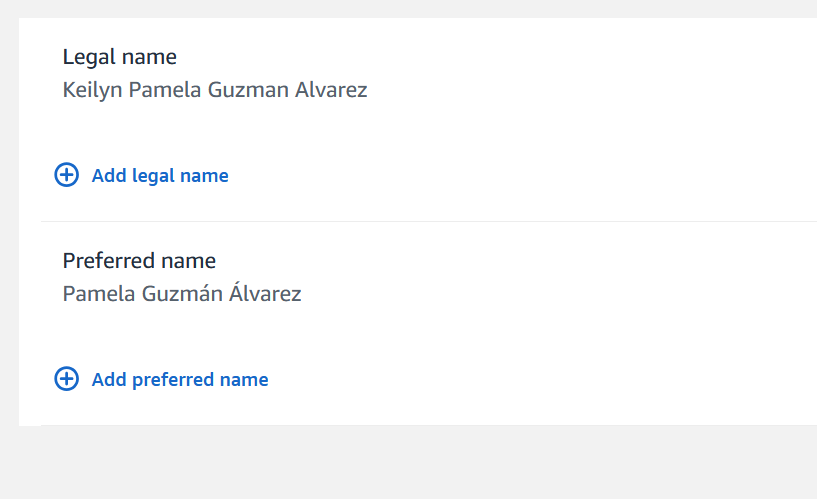Click the Legal name heading
This screenshot has width=817, height=499.
click(x=120, y=57)
